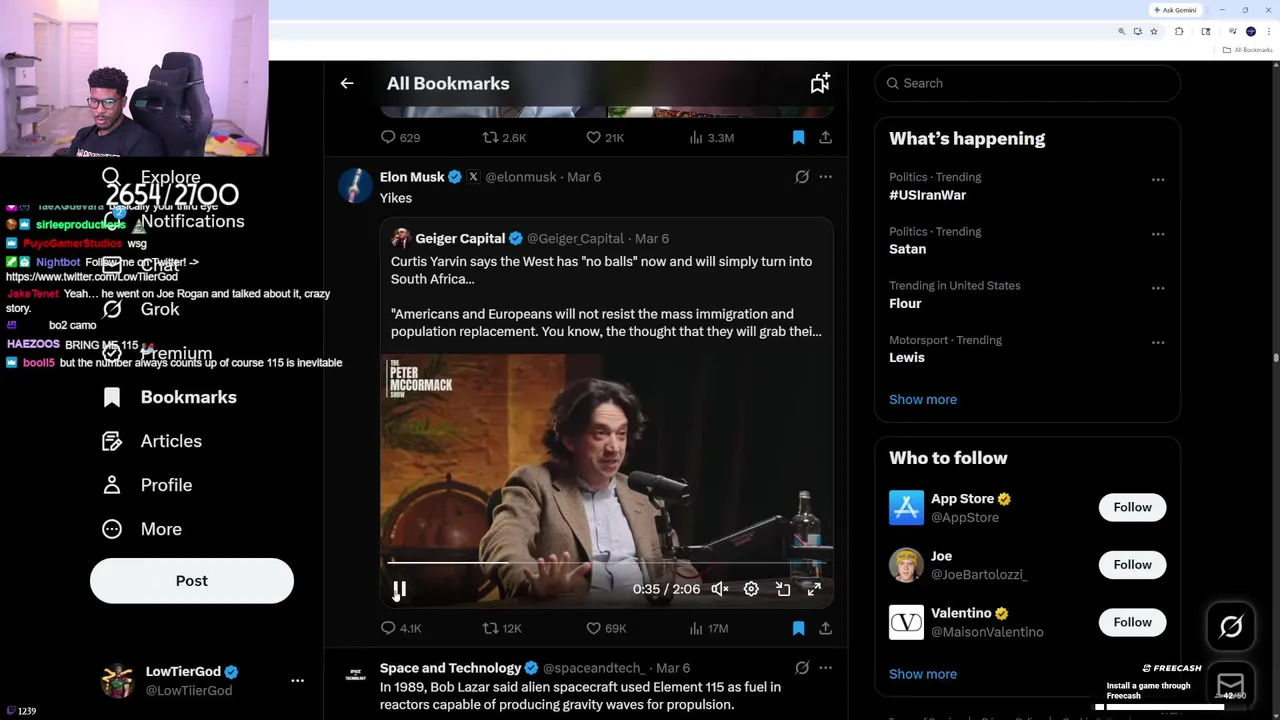1280x720 pixels.
Task: Show more trends under What's happening
Action: tap(923, 399)
